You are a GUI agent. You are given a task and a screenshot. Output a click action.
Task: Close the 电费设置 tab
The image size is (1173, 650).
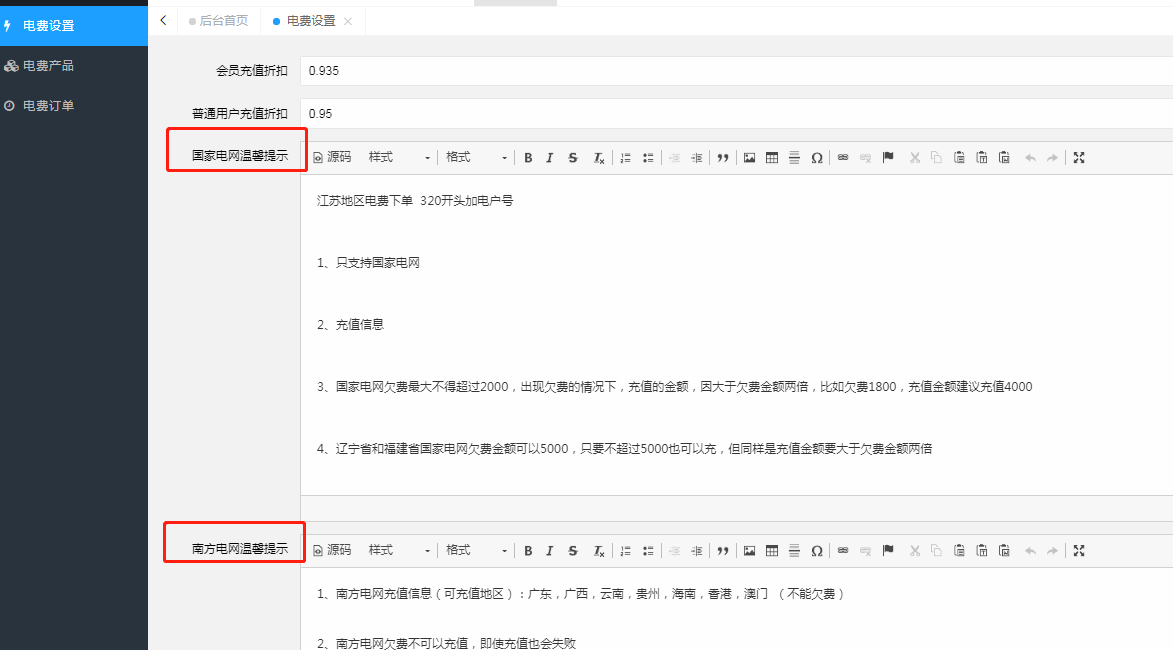(x=348, y=22)
